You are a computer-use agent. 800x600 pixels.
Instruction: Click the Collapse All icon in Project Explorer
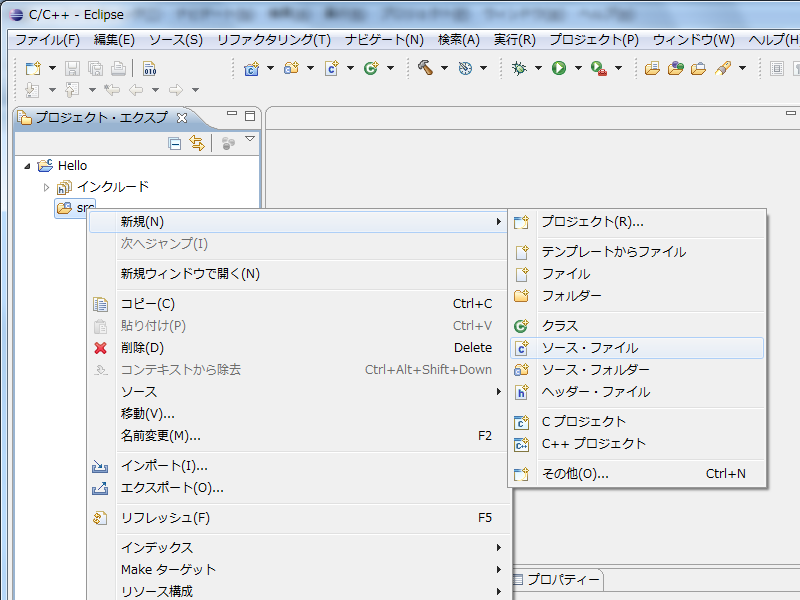tap(175, 143)
